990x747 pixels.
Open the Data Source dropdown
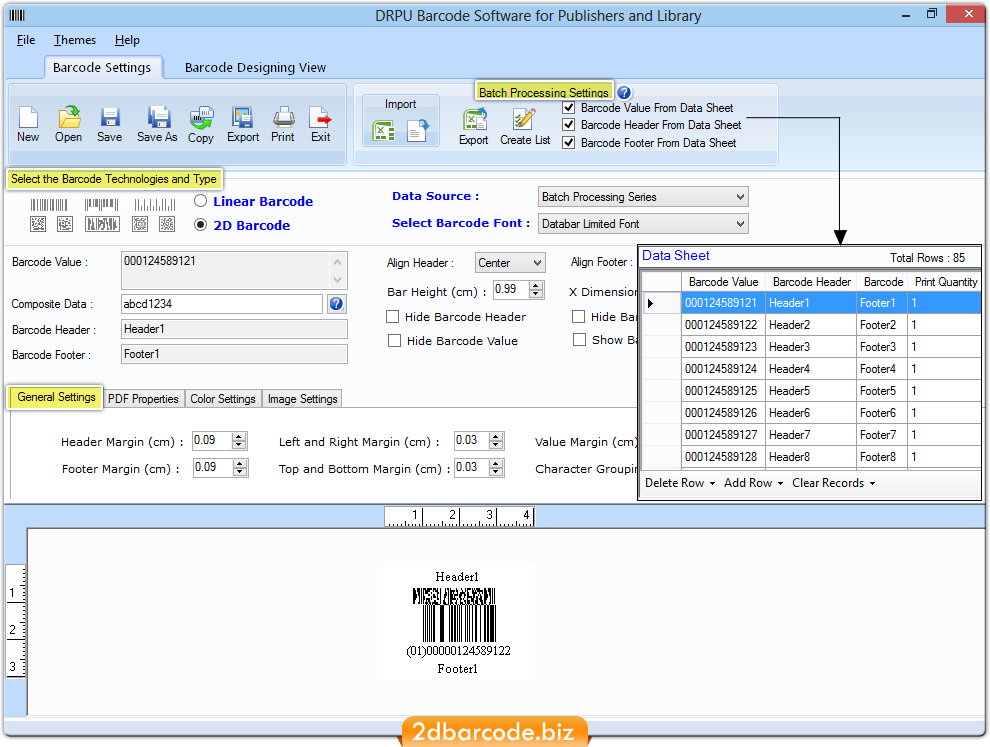point(643,197)
